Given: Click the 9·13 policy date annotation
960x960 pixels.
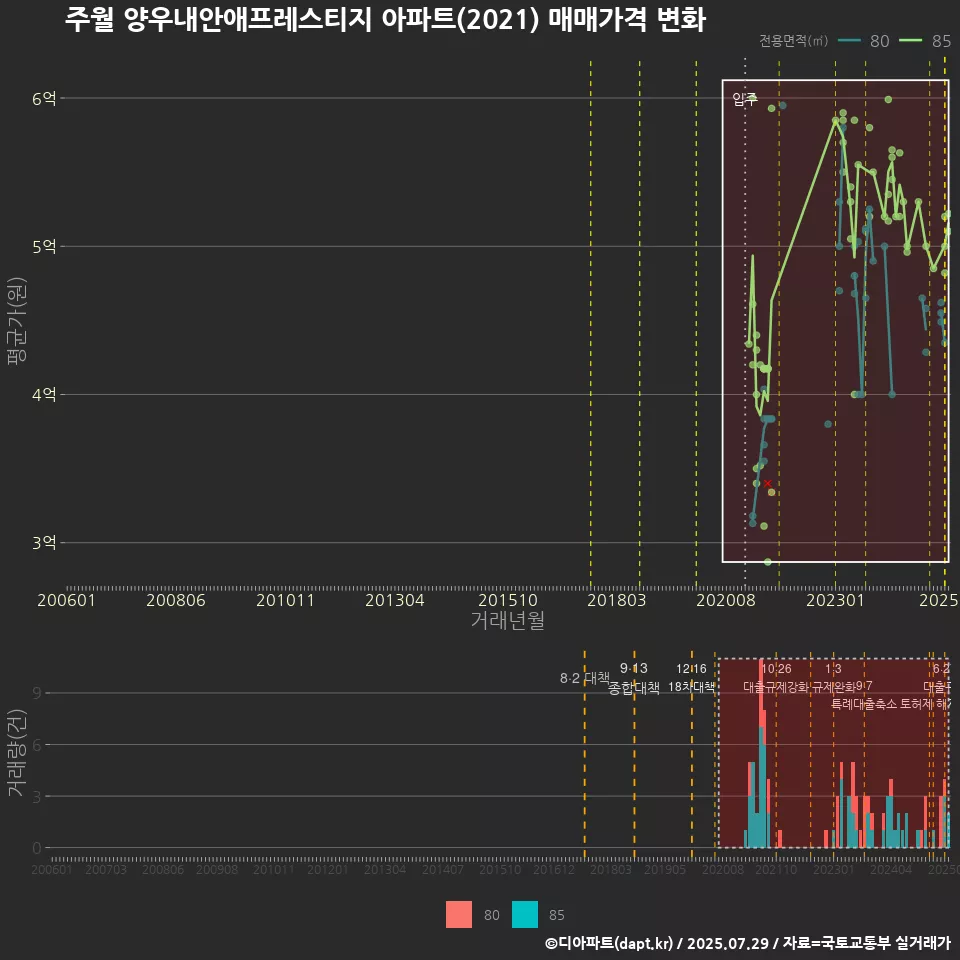Looking at the screenshot, I should 634,668.
